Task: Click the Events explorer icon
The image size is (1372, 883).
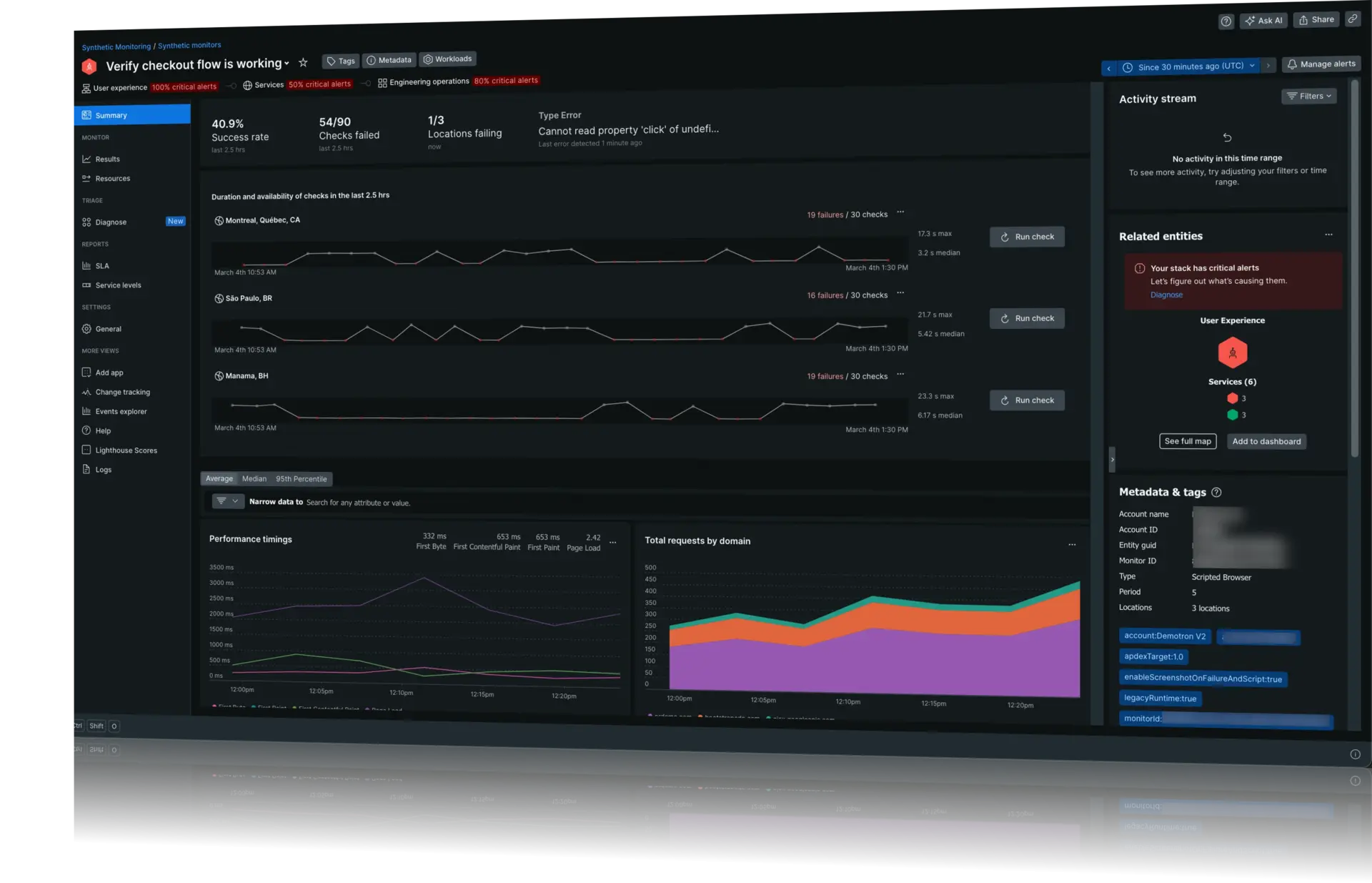Action: click(86, 411)
